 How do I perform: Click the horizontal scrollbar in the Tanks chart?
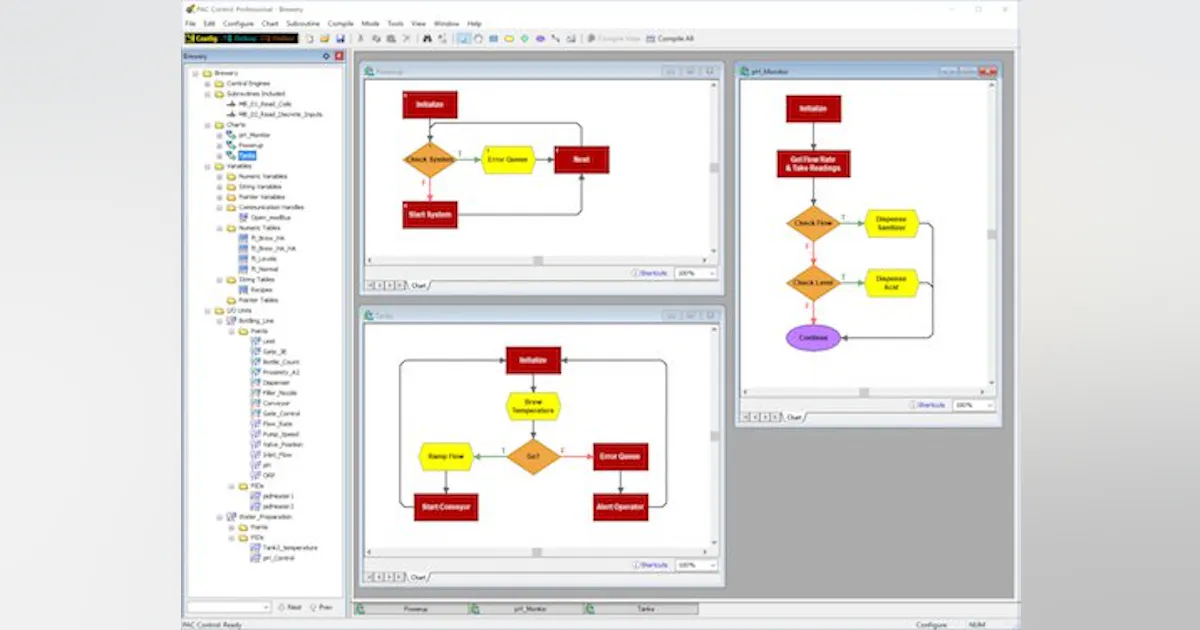coord(535,552)
